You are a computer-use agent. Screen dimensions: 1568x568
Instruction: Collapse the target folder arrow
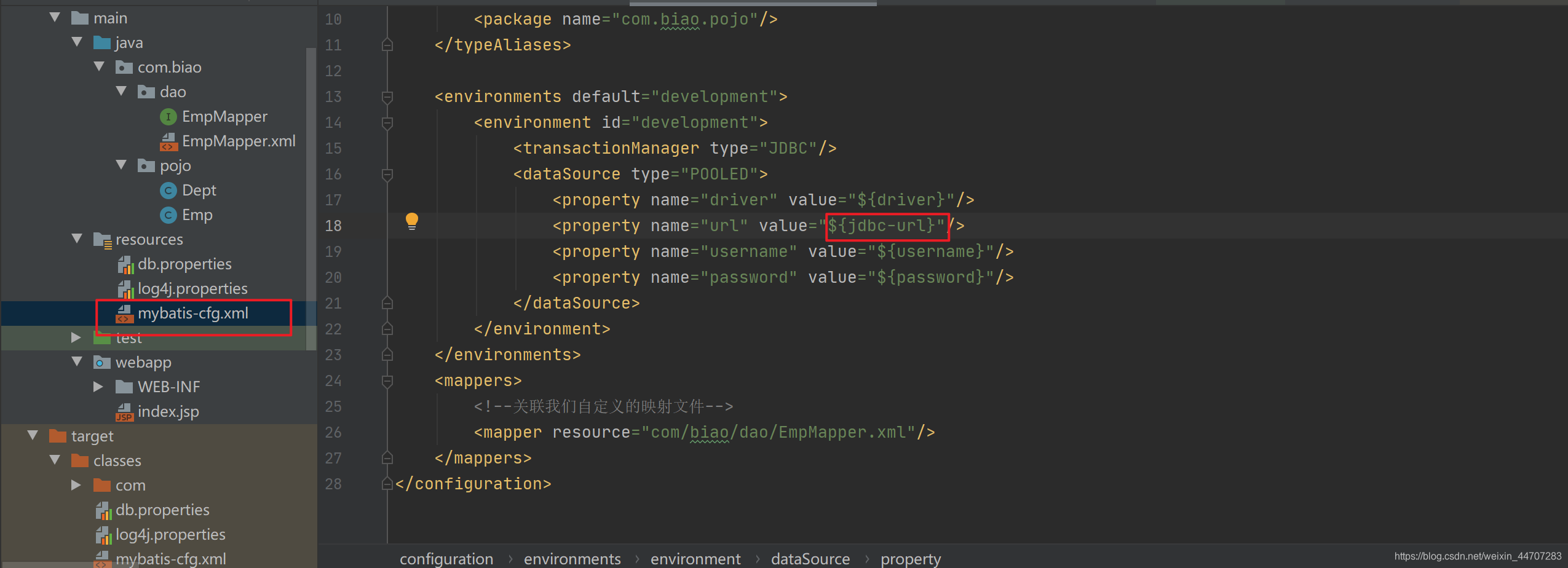tap(33, 436)
